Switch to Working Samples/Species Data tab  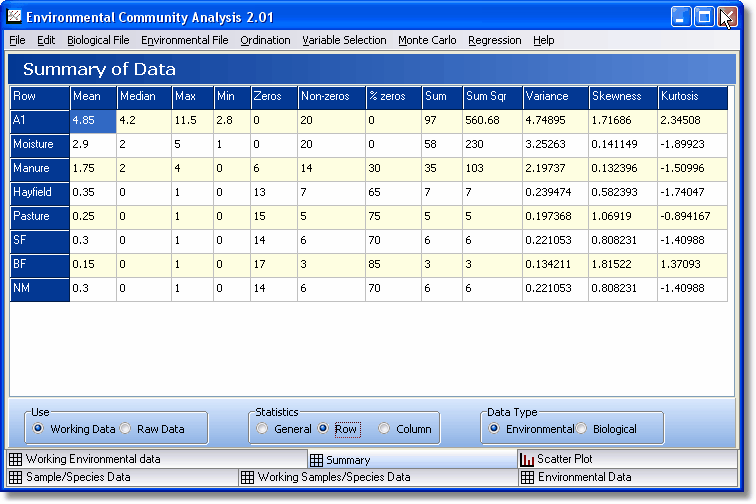pos(378,477)
